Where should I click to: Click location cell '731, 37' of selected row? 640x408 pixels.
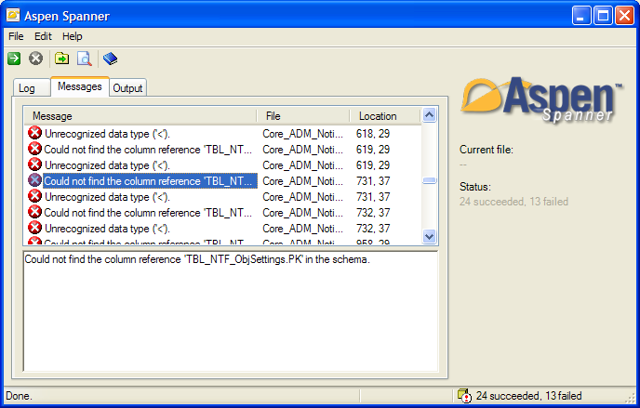point(373,181)
